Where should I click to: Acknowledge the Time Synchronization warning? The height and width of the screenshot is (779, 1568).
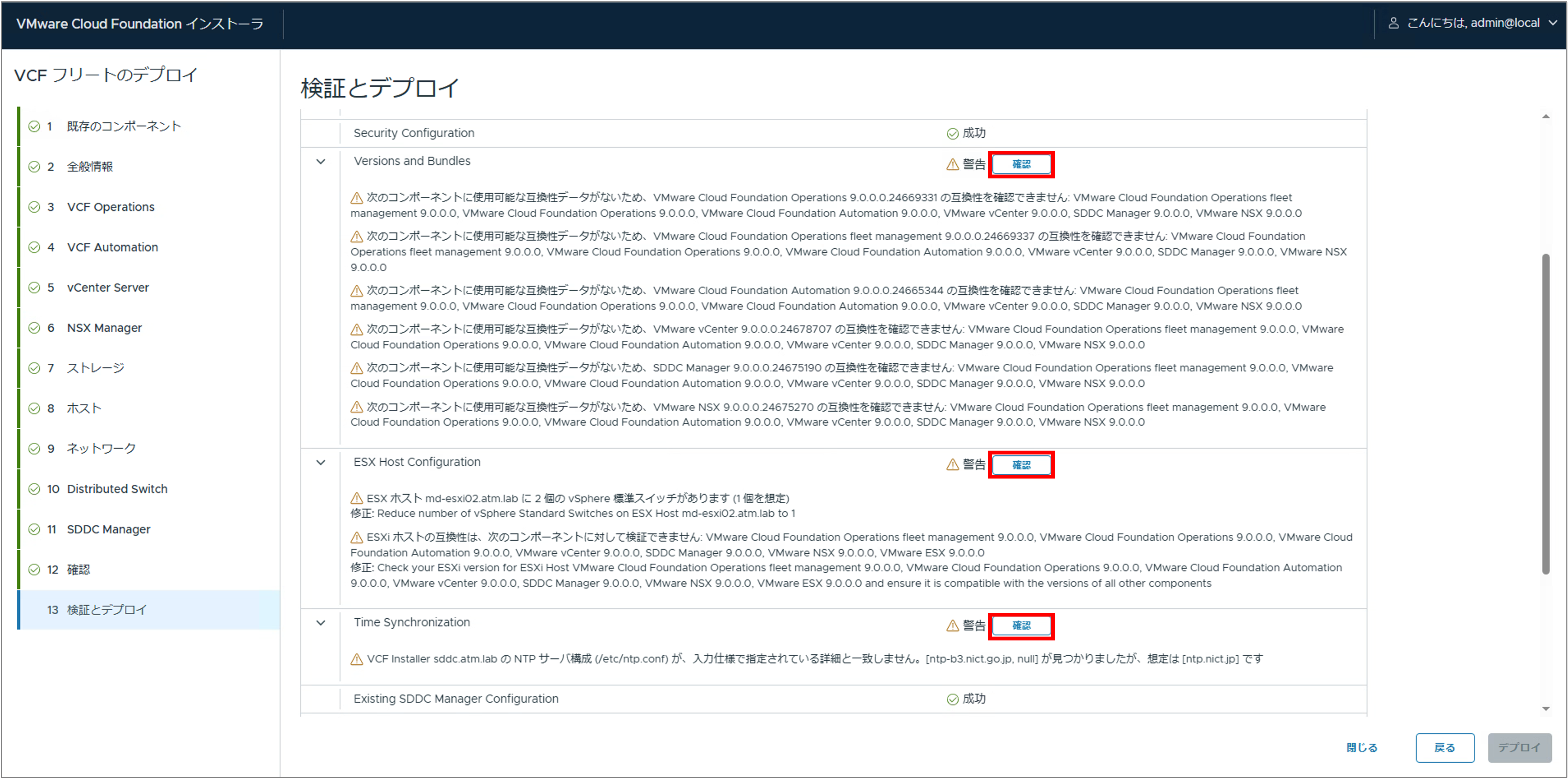(x=1021, y=626)
